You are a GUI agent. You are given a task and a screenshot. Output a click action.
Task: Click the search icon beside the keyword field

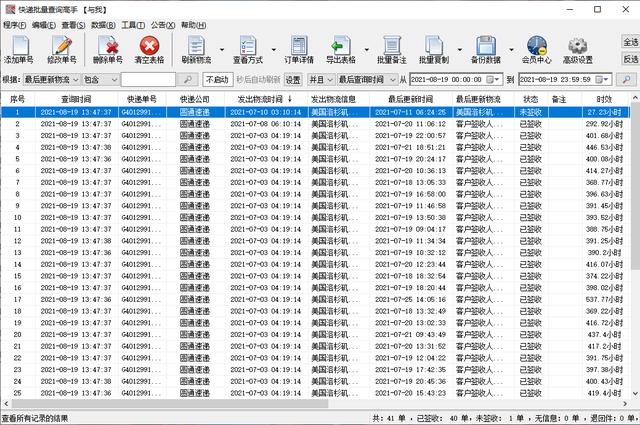coord(188,79)
